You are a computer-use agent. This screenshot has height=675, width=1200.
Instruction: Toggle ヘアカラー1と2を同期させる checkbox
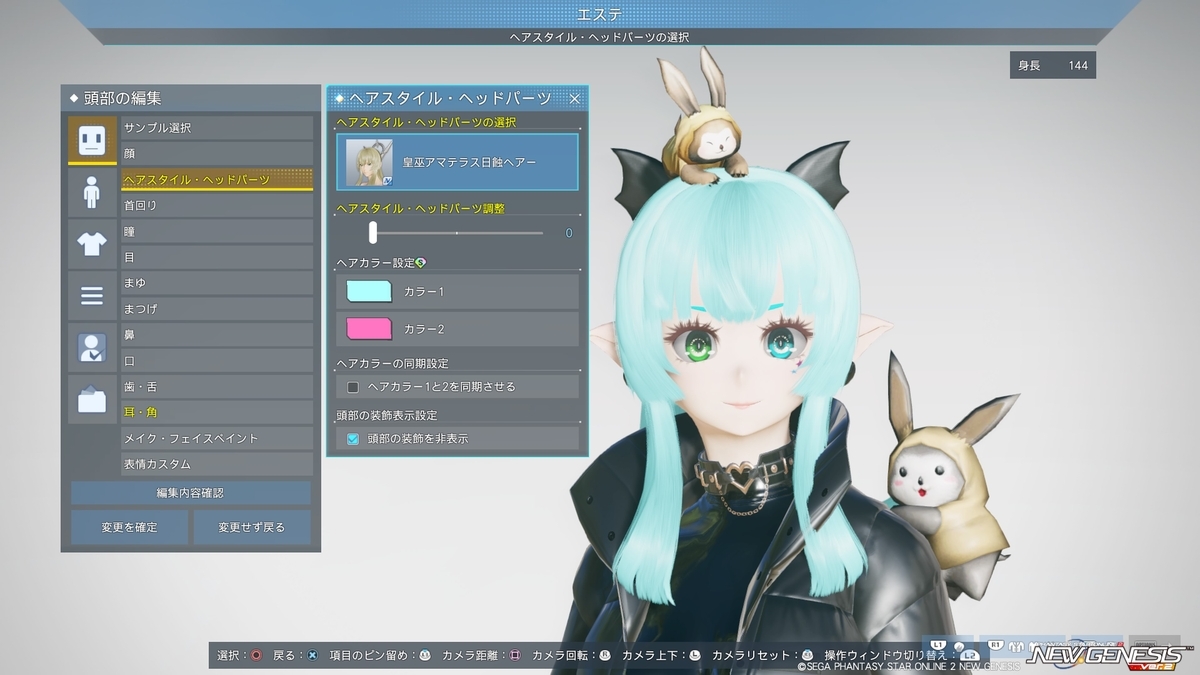pyautogui.click(x=353, y=386)
